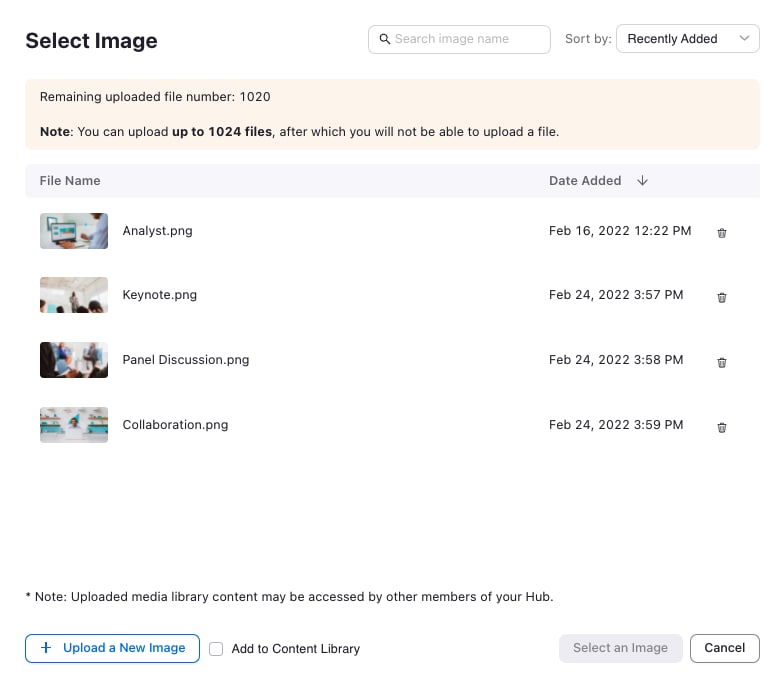The width and height of the screenshot is (783, 688).
Task: Enable Add to Content Library checkbox
Action: click(216, 649)
